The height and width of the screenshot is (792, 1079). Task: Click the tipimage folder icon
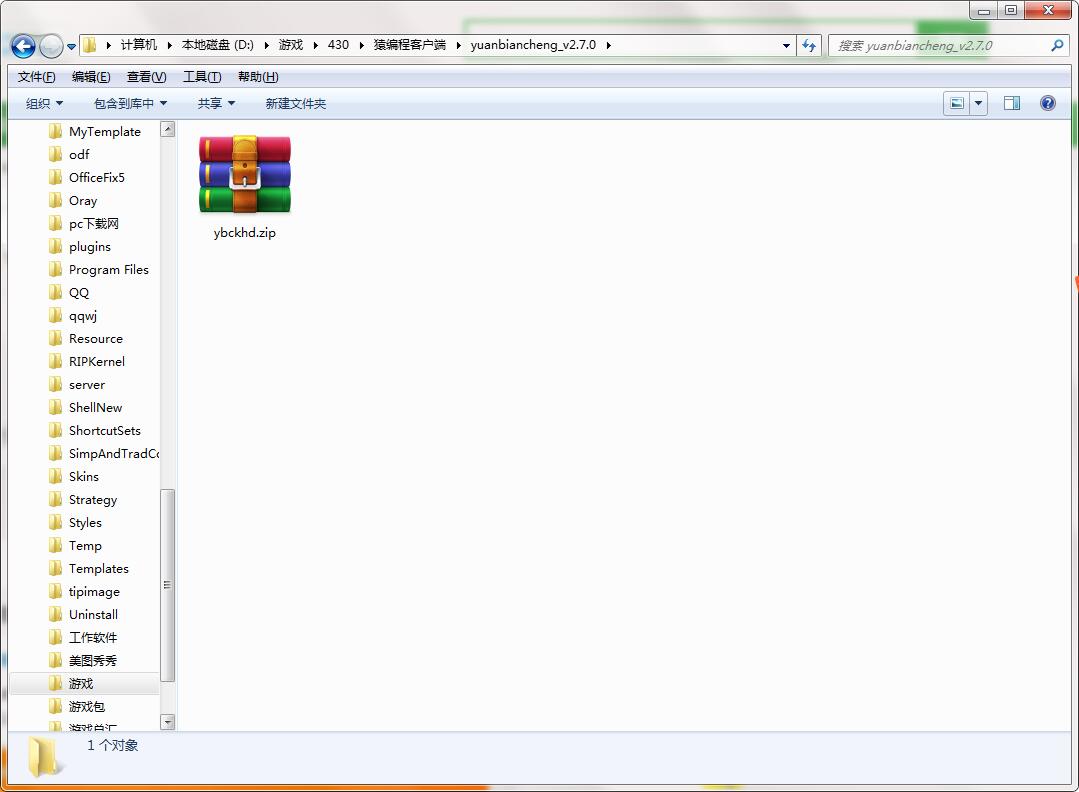click(56, 592)
